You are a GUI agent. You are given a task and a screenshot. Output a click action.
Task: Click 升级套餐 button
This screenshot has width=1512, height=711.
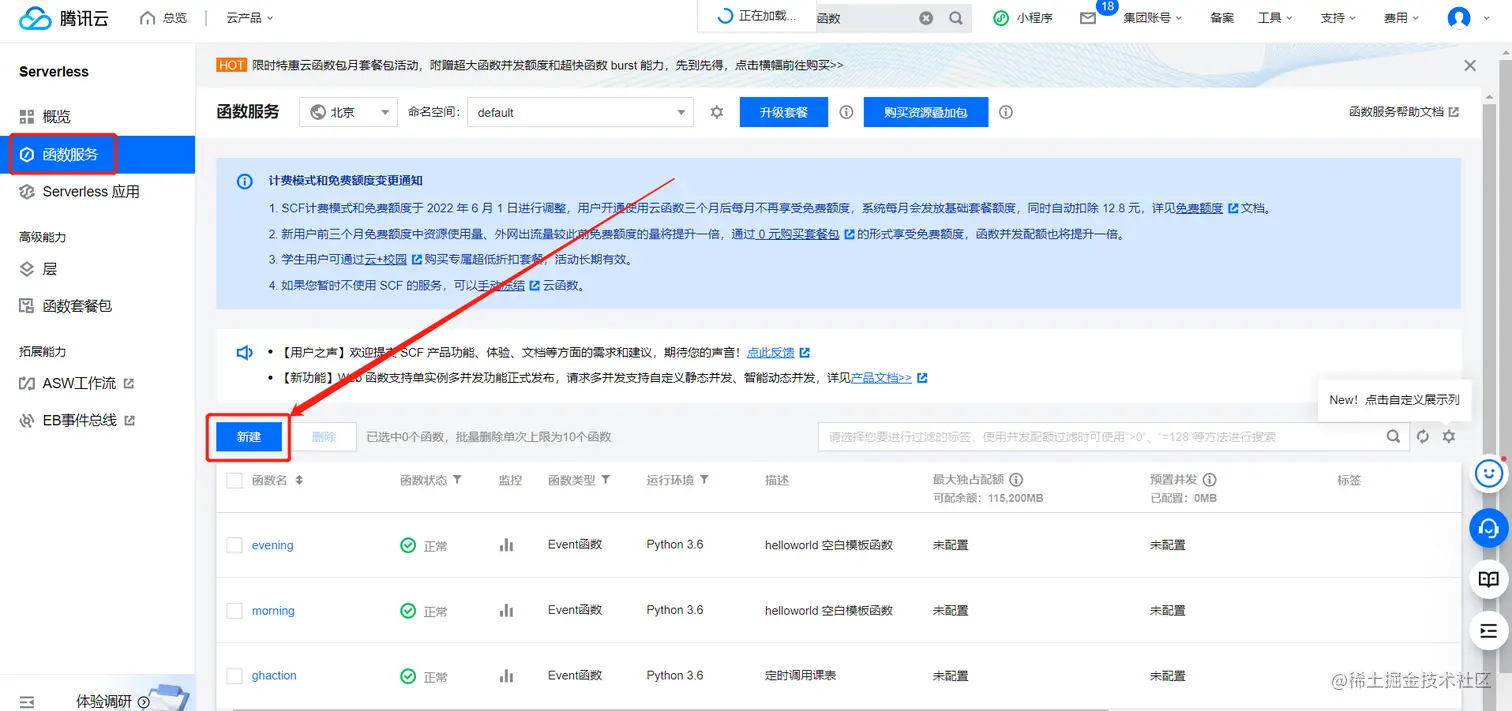[x=784, y=112]
